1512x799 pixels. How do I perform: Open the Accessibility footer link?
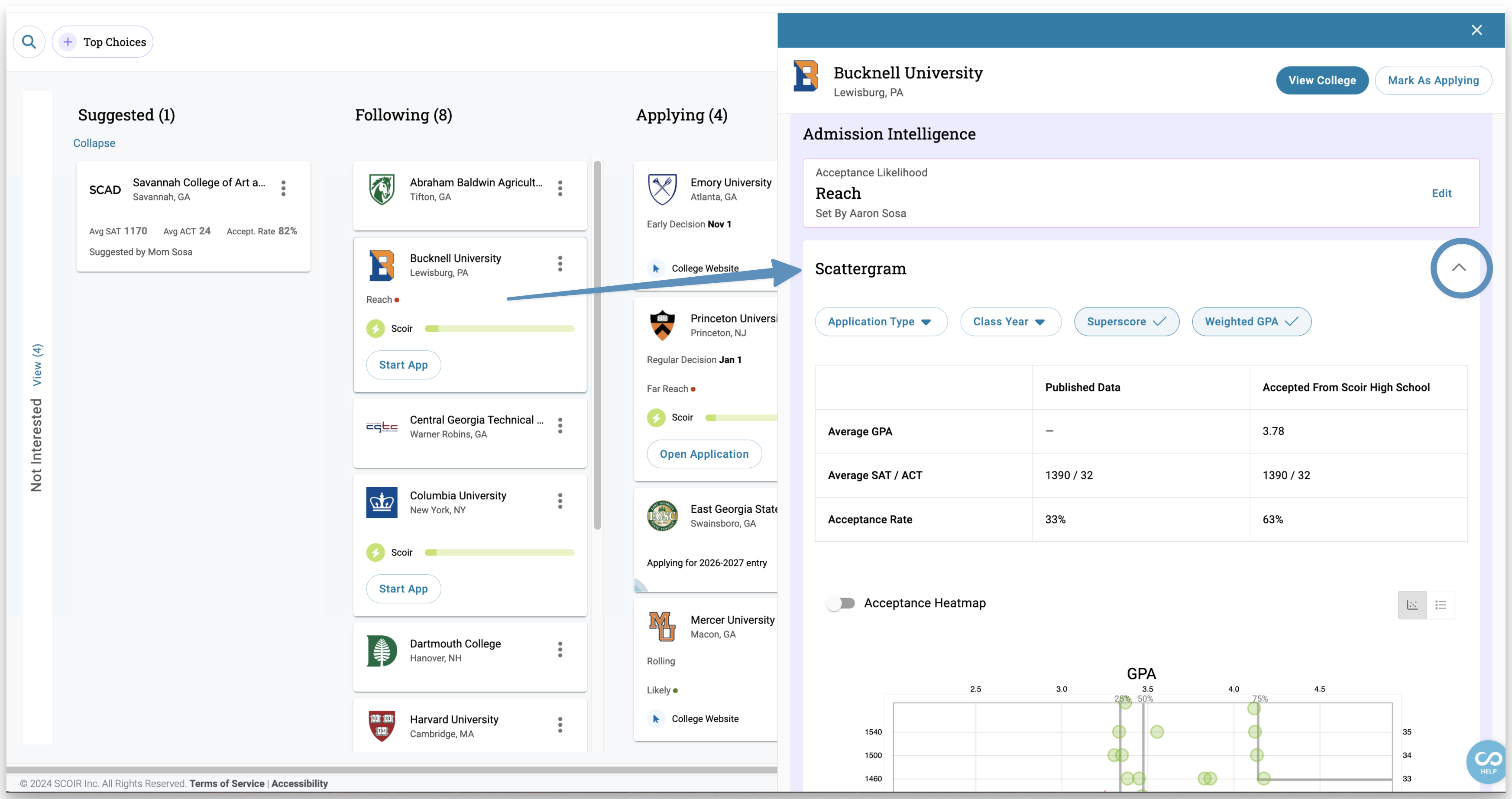[299, 783]
